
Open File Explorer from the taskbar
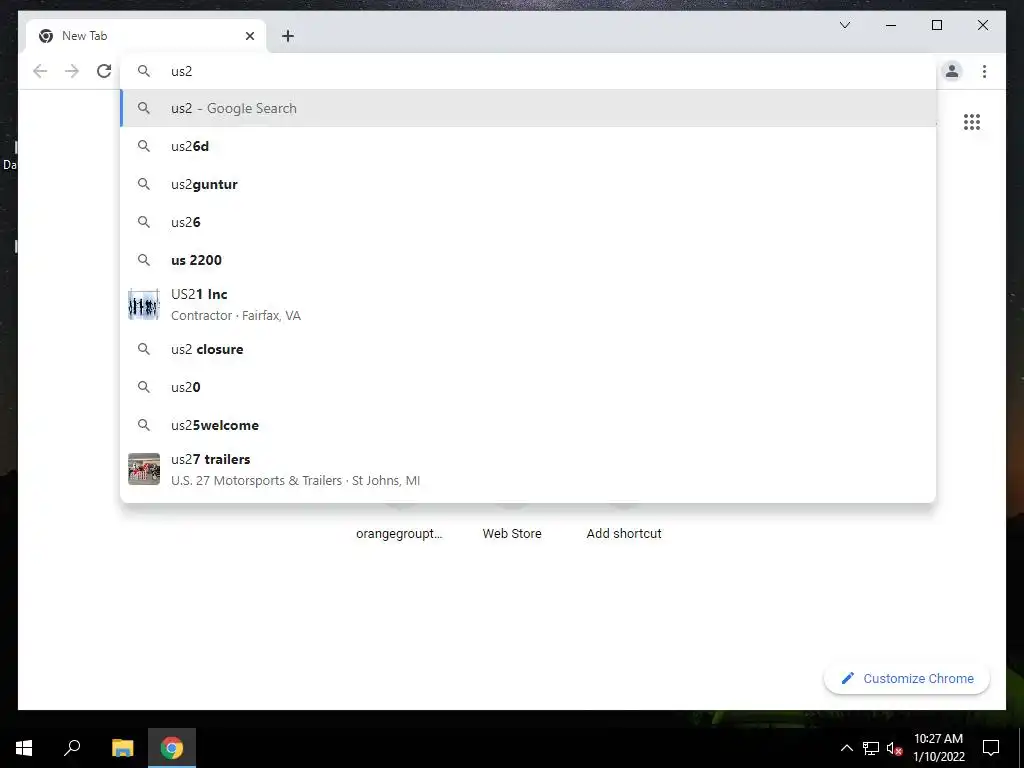(122, 748)
